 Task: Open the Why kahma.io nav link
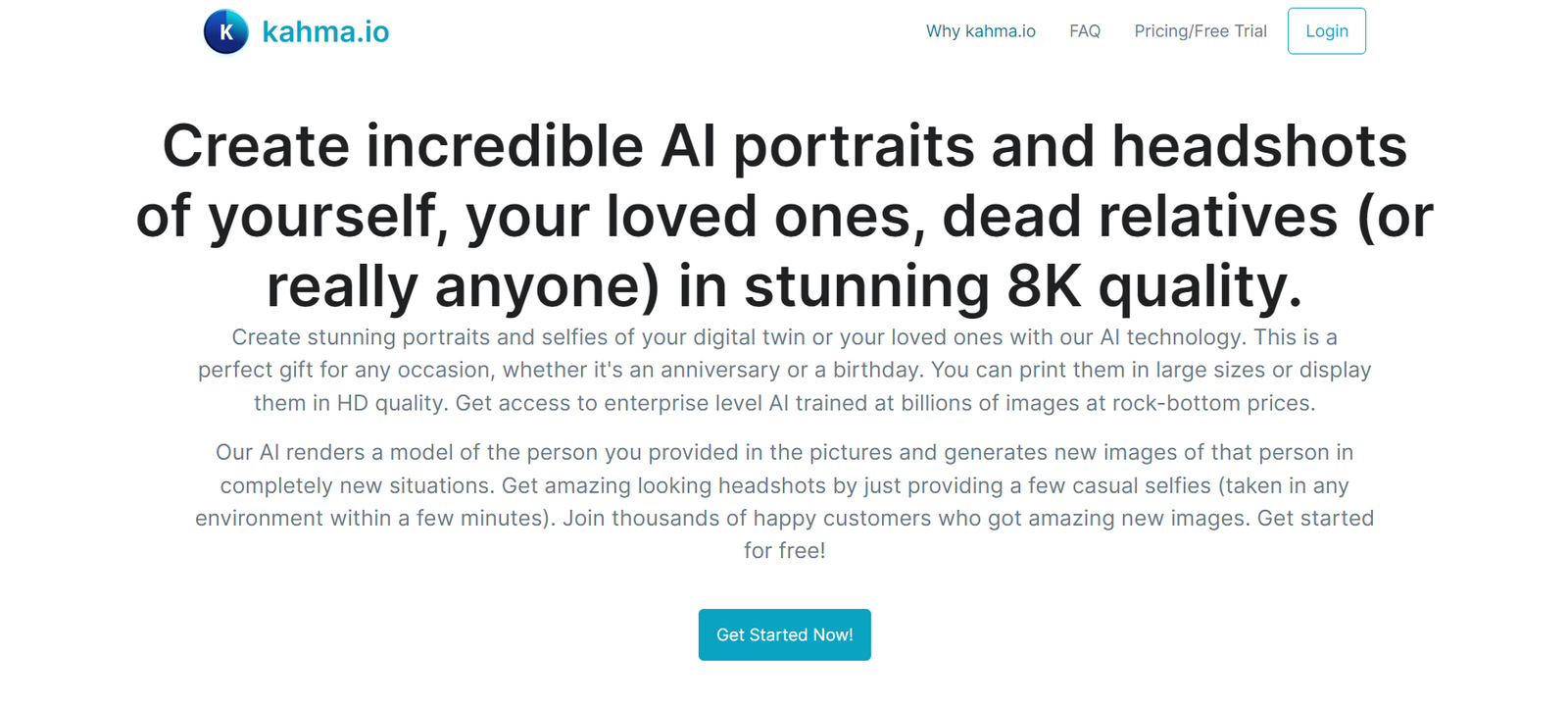pyautogui.click(x=980, y=31)
